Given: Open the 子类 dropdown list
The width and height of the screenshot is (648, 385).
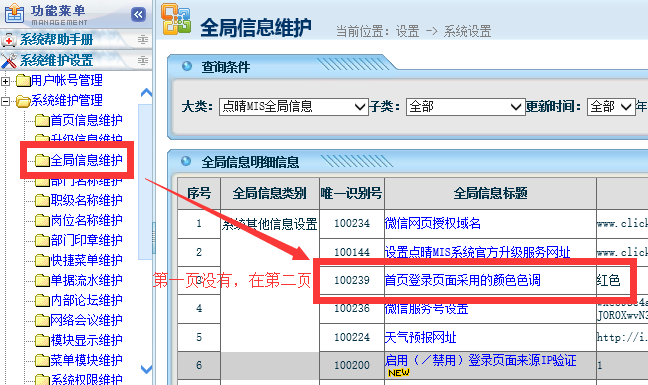Looking at the screenshot, I should pyautogui.click(x=465, y=107).
